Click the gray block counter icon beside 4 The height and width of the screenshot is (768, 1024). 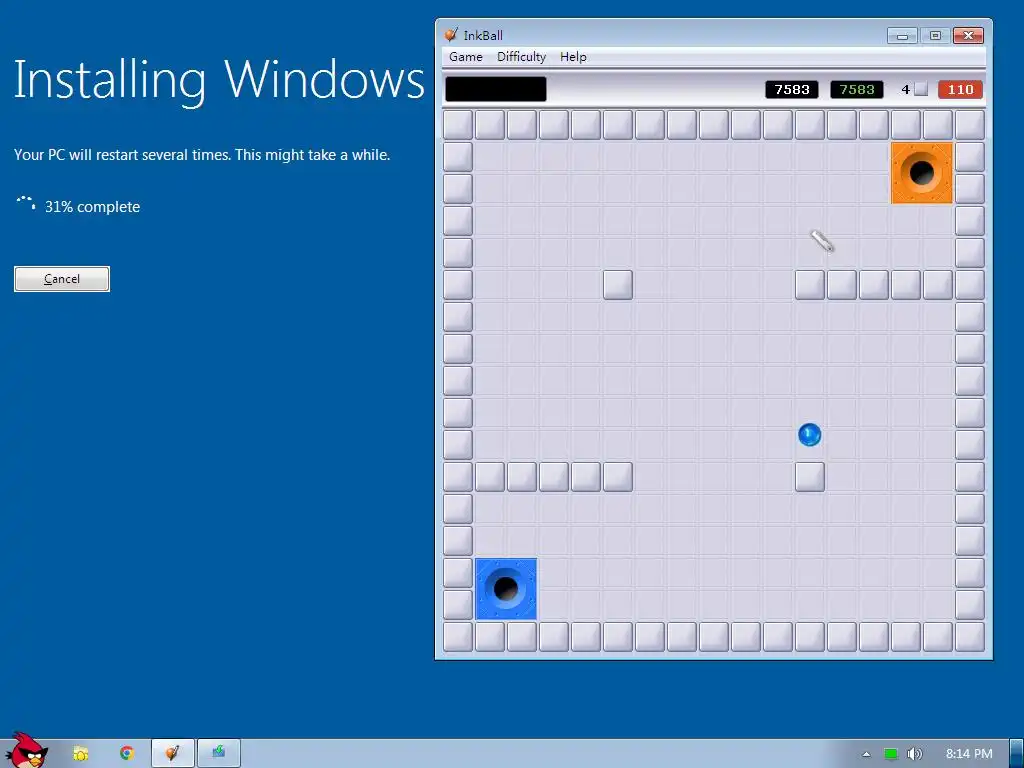[921, 89]
